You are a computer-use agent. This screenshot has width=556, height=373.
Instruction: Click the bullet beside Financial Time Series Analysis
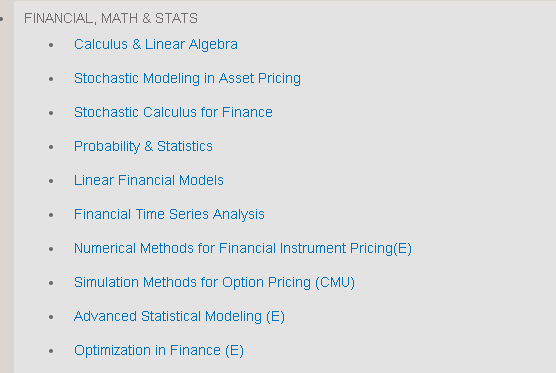pos(51,215)
